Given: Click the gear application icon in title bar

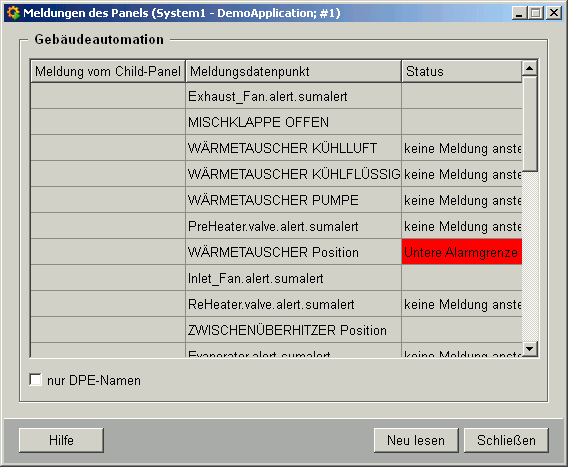Looking at the screenshot, I should pos(13,13).
